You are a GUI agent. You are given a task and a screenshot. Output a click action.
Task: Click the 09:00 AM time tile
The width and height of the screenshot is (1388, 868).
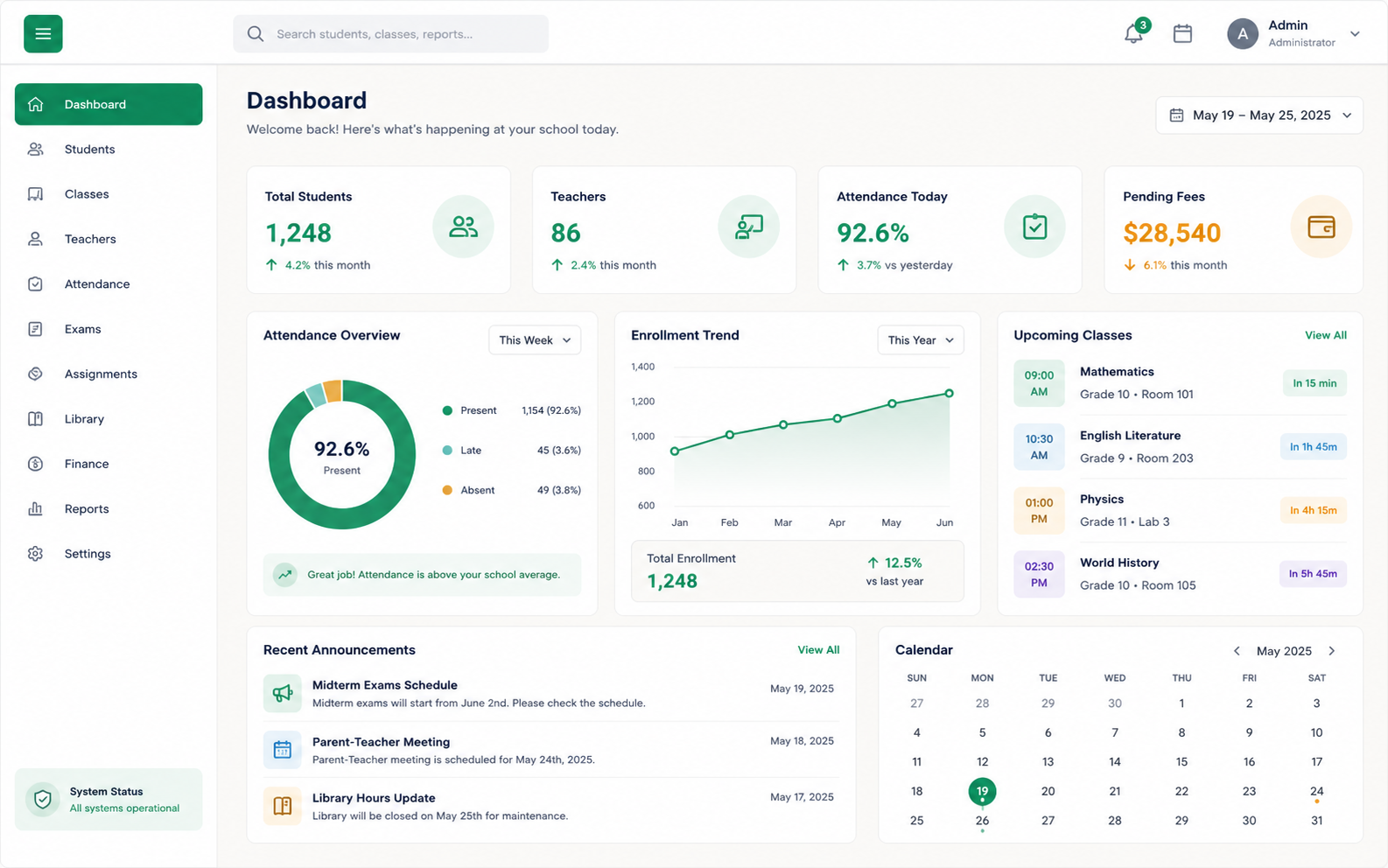coord(1039,383)
